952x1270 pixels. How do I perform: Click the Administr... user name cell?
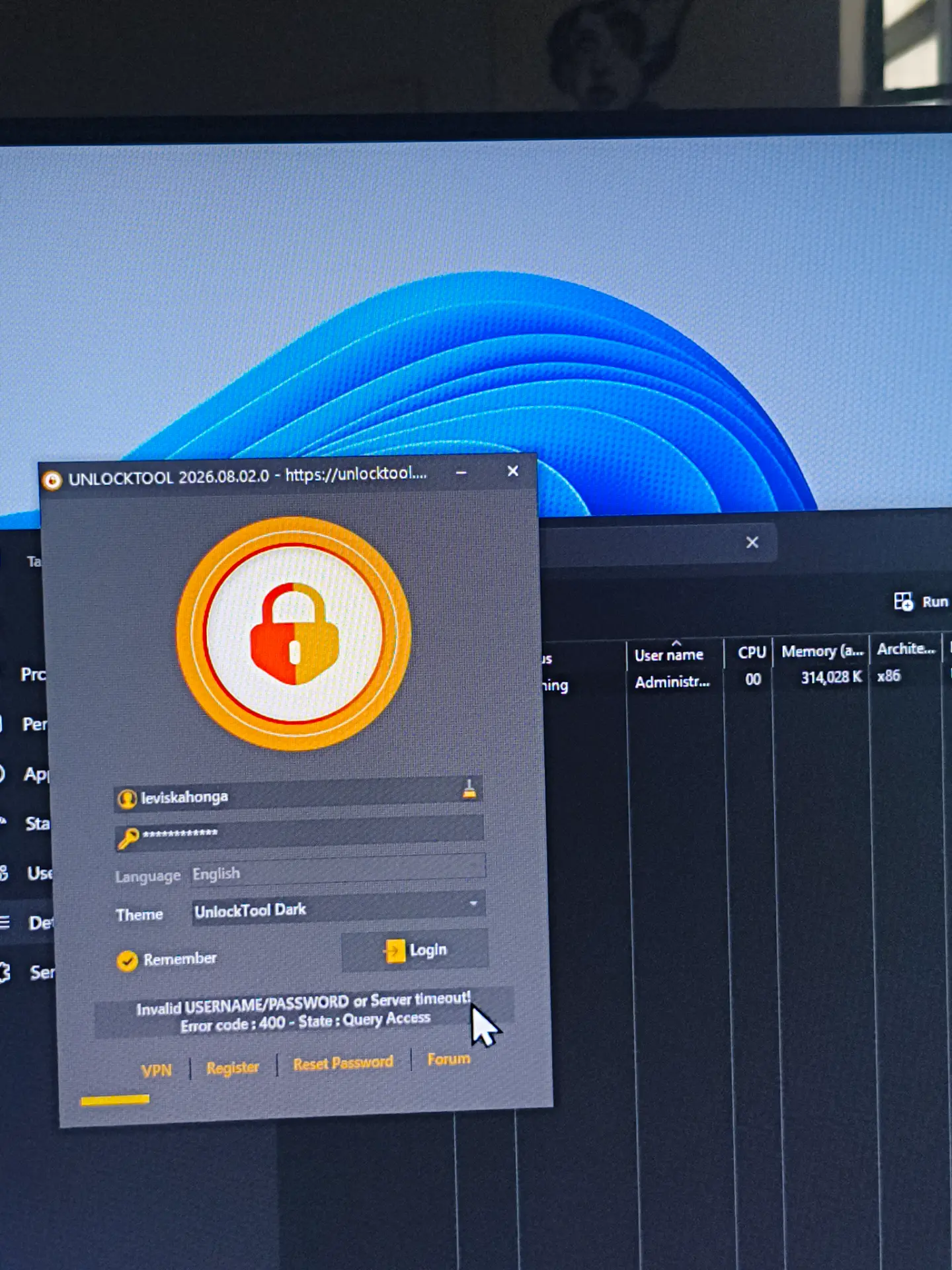click(672, 682)
